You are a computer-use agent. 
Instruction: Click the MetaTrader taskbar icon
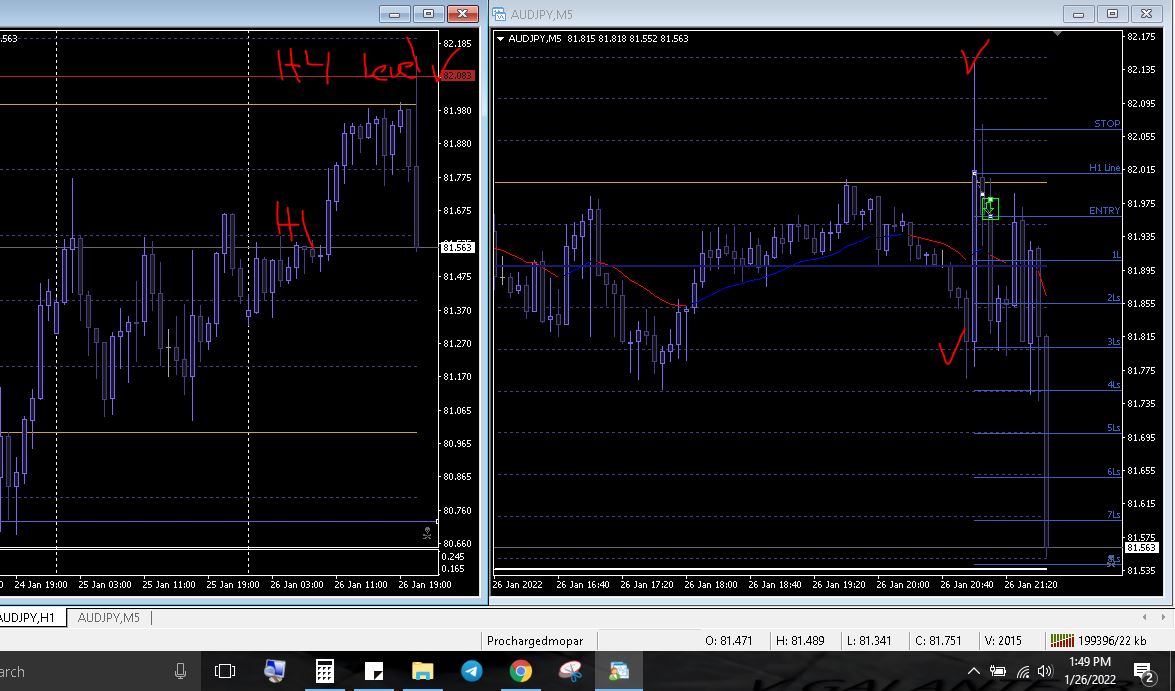pos(619,671)
